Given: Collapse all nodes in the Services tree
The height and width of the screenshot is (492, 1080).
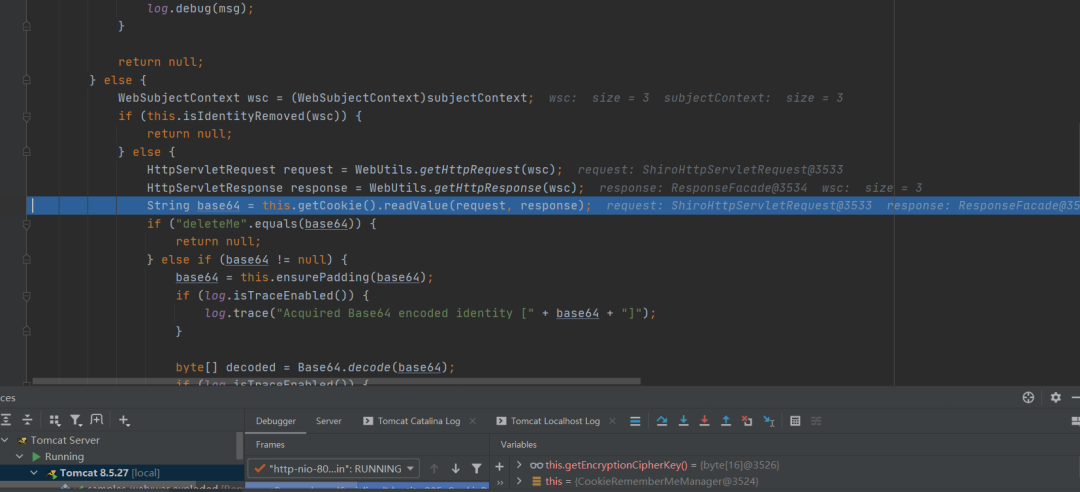Looking at the screenshot, I should coord(27,419).
